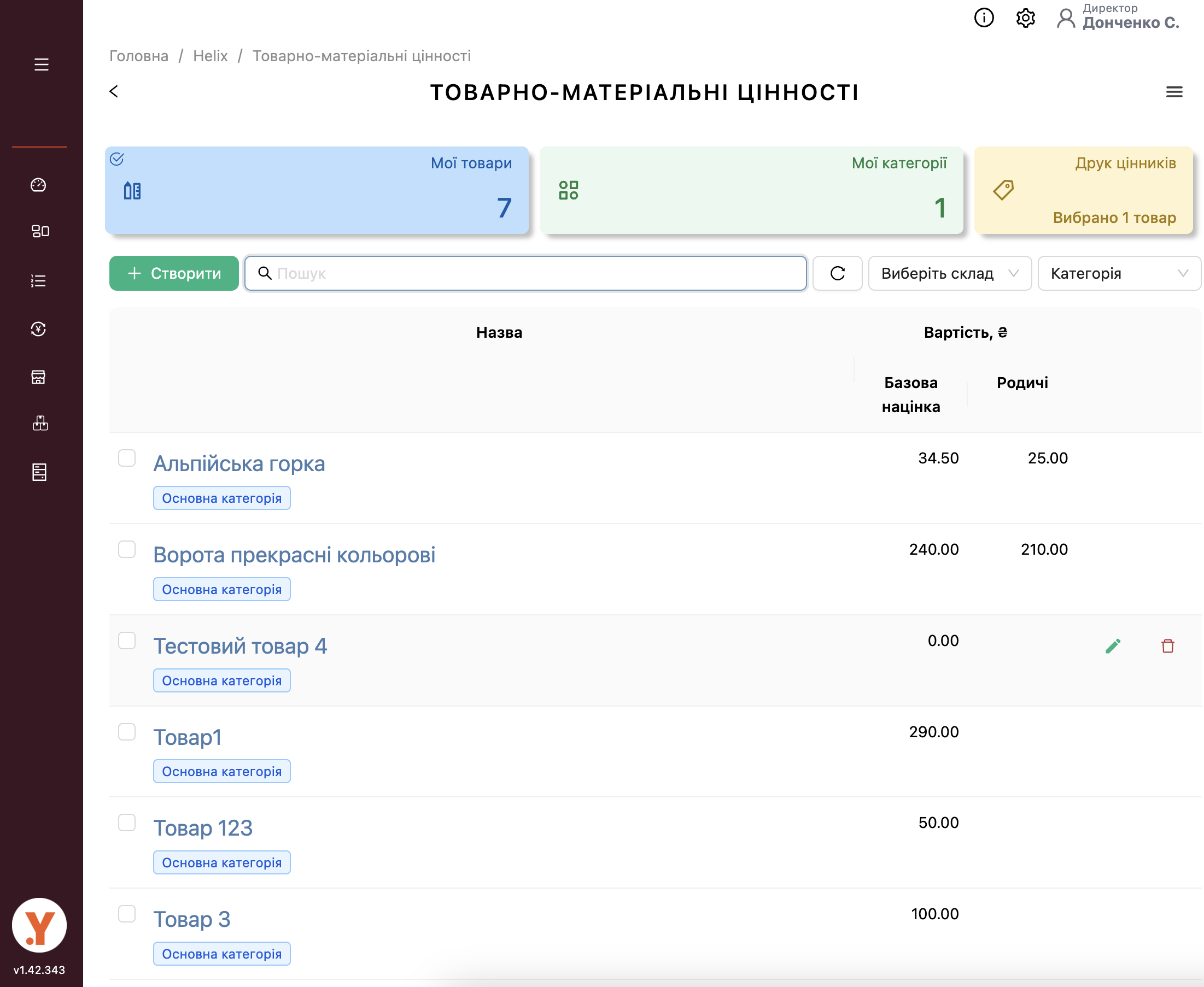The height and width of the screenshot is (987, 1204).
Task: Expand the Категорія dropdown
Action: 1118,273
